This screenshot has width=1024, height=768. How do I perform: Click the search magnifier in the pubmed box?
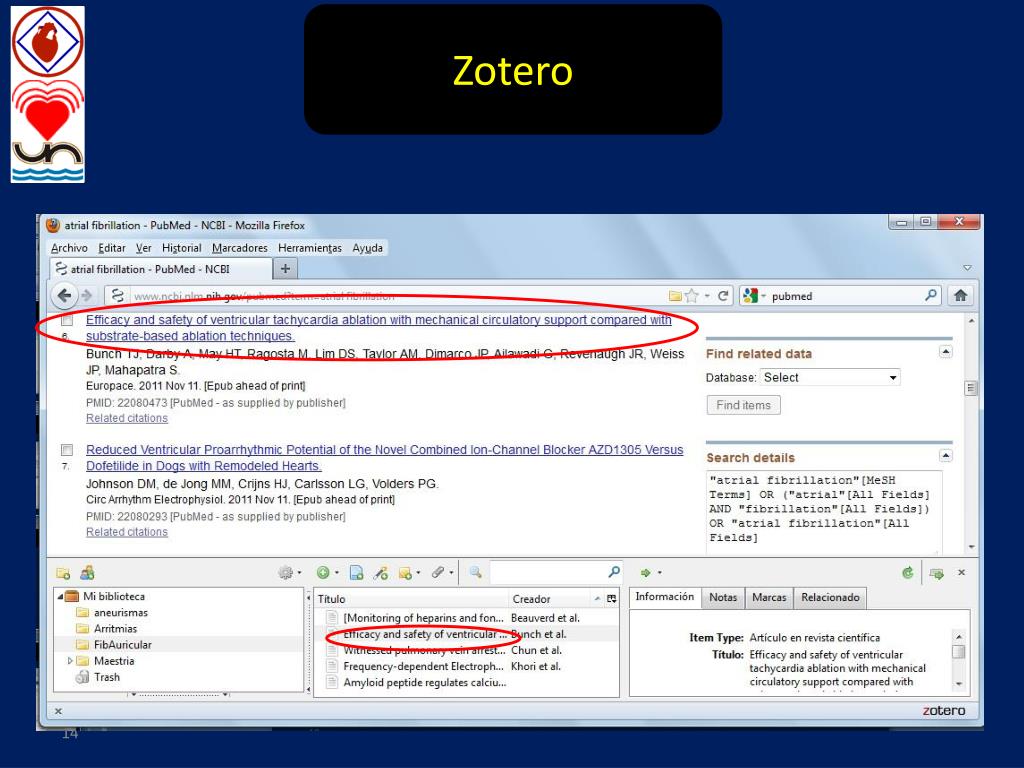931,295
